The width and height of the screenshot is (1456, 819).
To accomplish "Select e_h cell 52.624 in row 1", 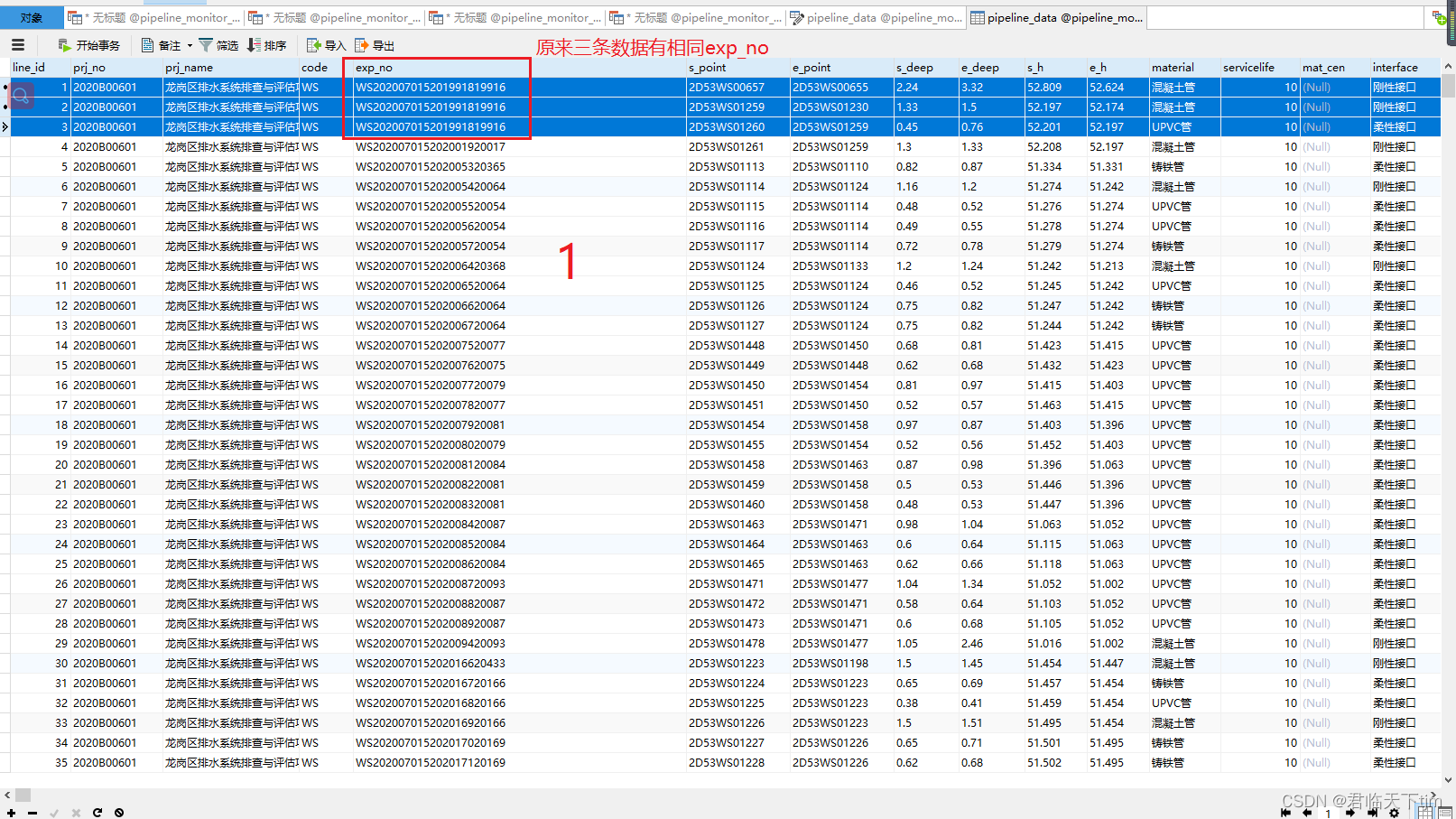I will click(1118, 88).
